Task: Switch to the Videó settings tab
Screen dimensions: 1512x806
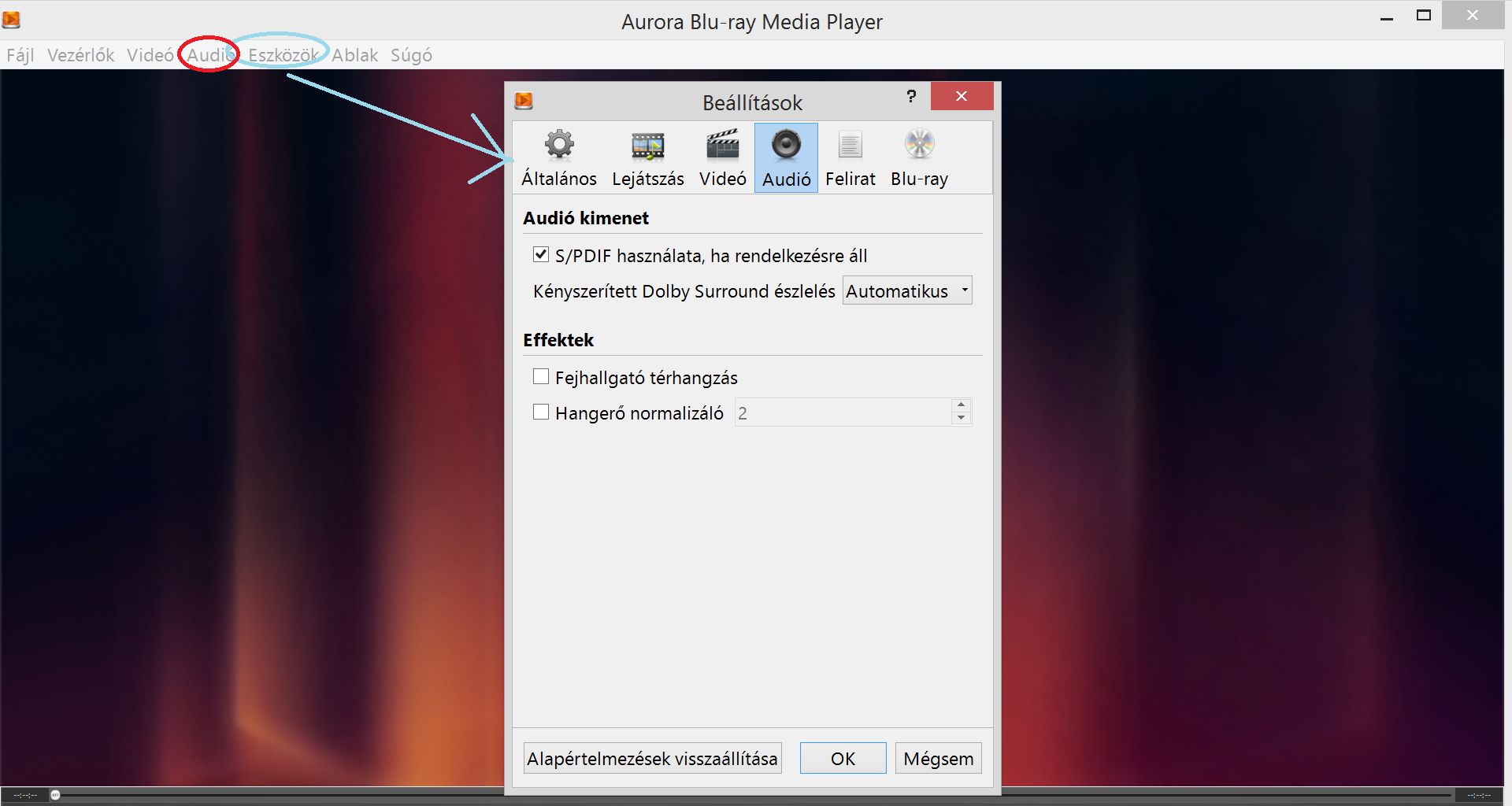Action: click(x=722, y=158)
